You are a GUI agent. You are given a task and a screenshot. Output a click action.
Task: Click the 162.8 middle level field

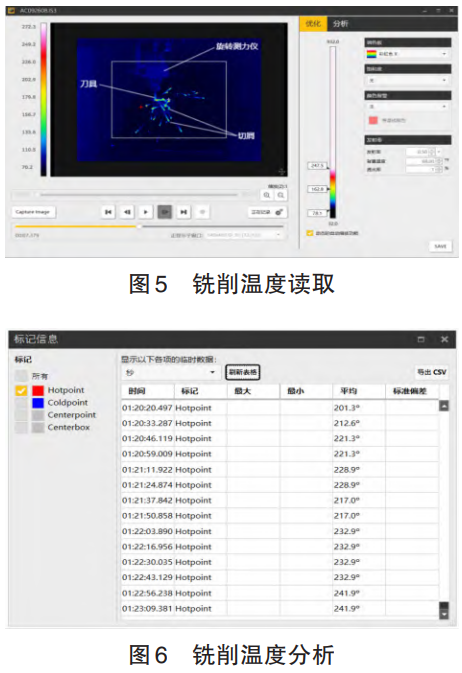tap(317, 189)
